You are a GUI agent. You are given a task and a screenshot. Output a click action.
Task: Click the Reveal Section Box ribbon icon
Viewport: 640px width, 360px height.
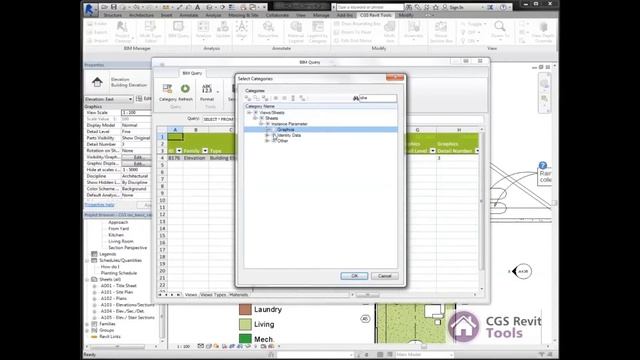point(441,27)
